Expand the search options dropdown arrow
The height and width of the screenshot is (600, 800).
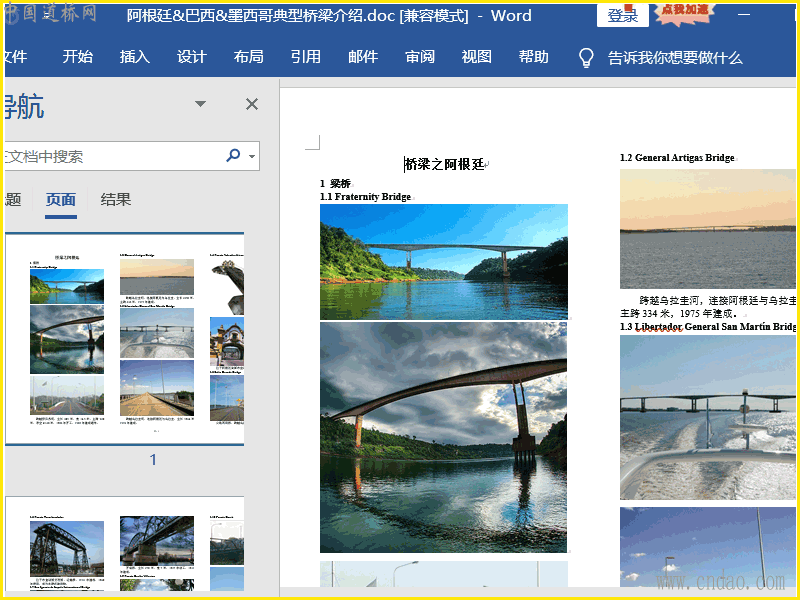pos(252,156)
